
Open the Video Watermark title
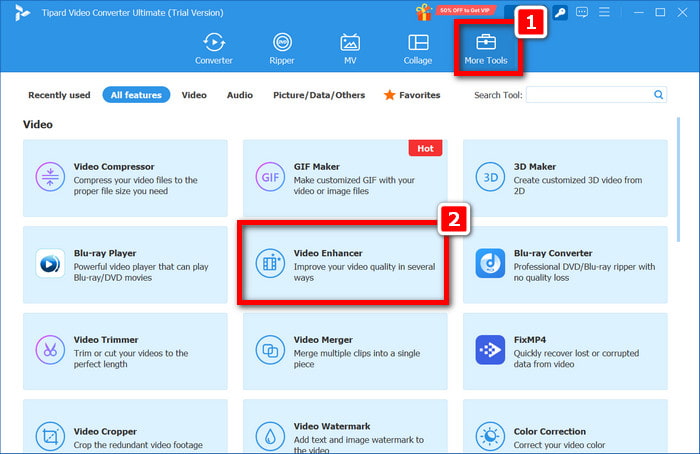pyautogui.click(x=332, y=426)
